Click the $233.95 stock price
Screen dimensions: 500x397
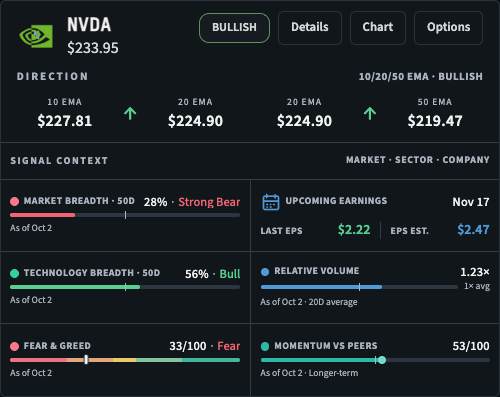[x=93, y=48]
